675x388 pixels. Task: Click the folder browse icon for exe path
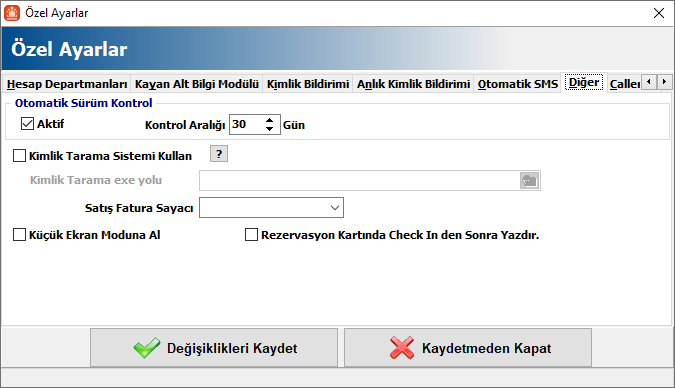tap(529, 180)
